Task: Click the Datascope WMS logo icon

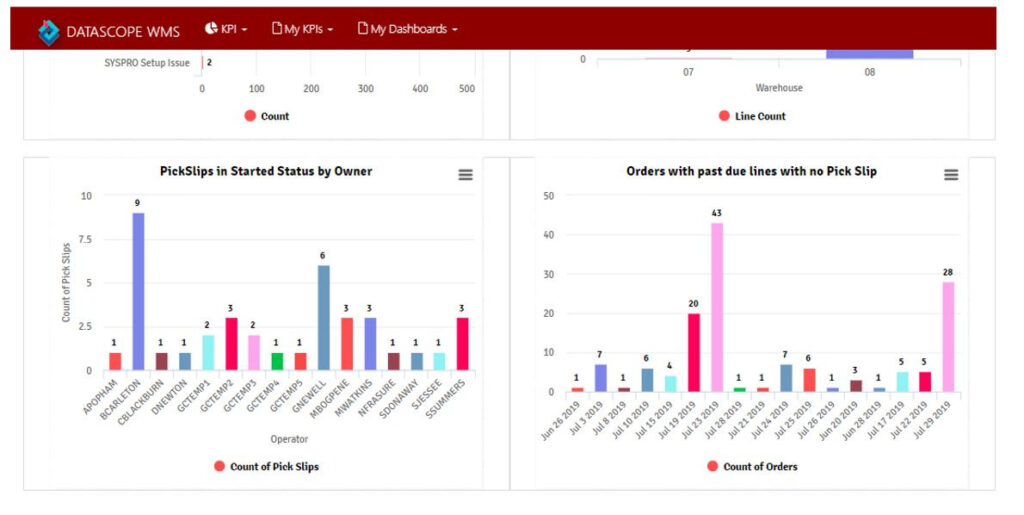Action: tap(49, 31)
